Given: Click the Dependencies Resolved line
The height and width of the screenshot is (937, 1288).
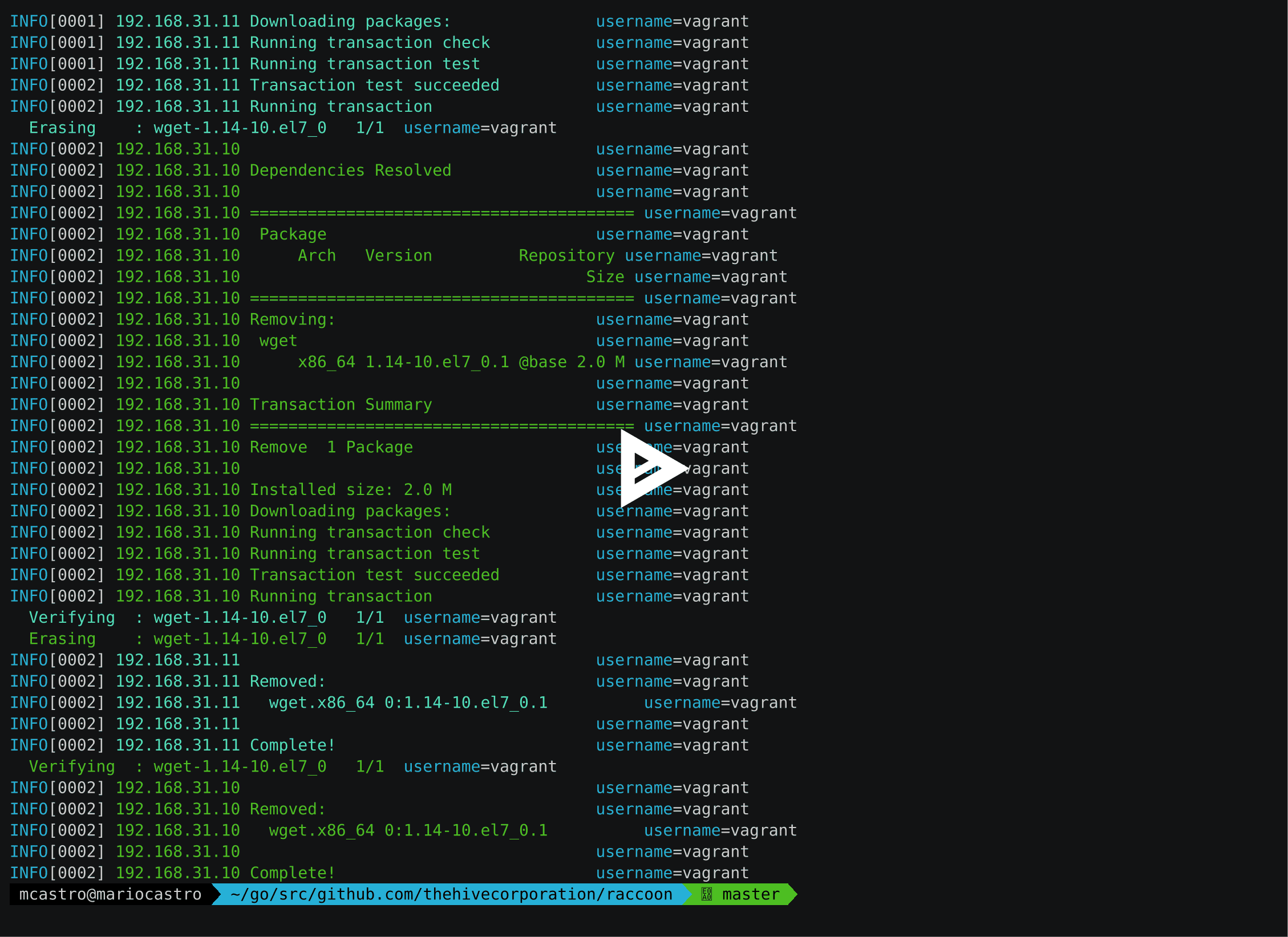Looking at the screenshot, I should [x=379, y=171].
